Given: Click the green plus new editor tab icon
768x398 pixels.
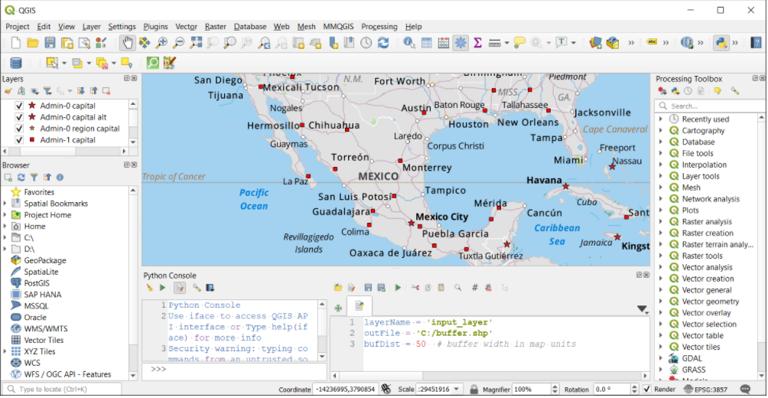Looking at the screenshot, I should (338, 308).
